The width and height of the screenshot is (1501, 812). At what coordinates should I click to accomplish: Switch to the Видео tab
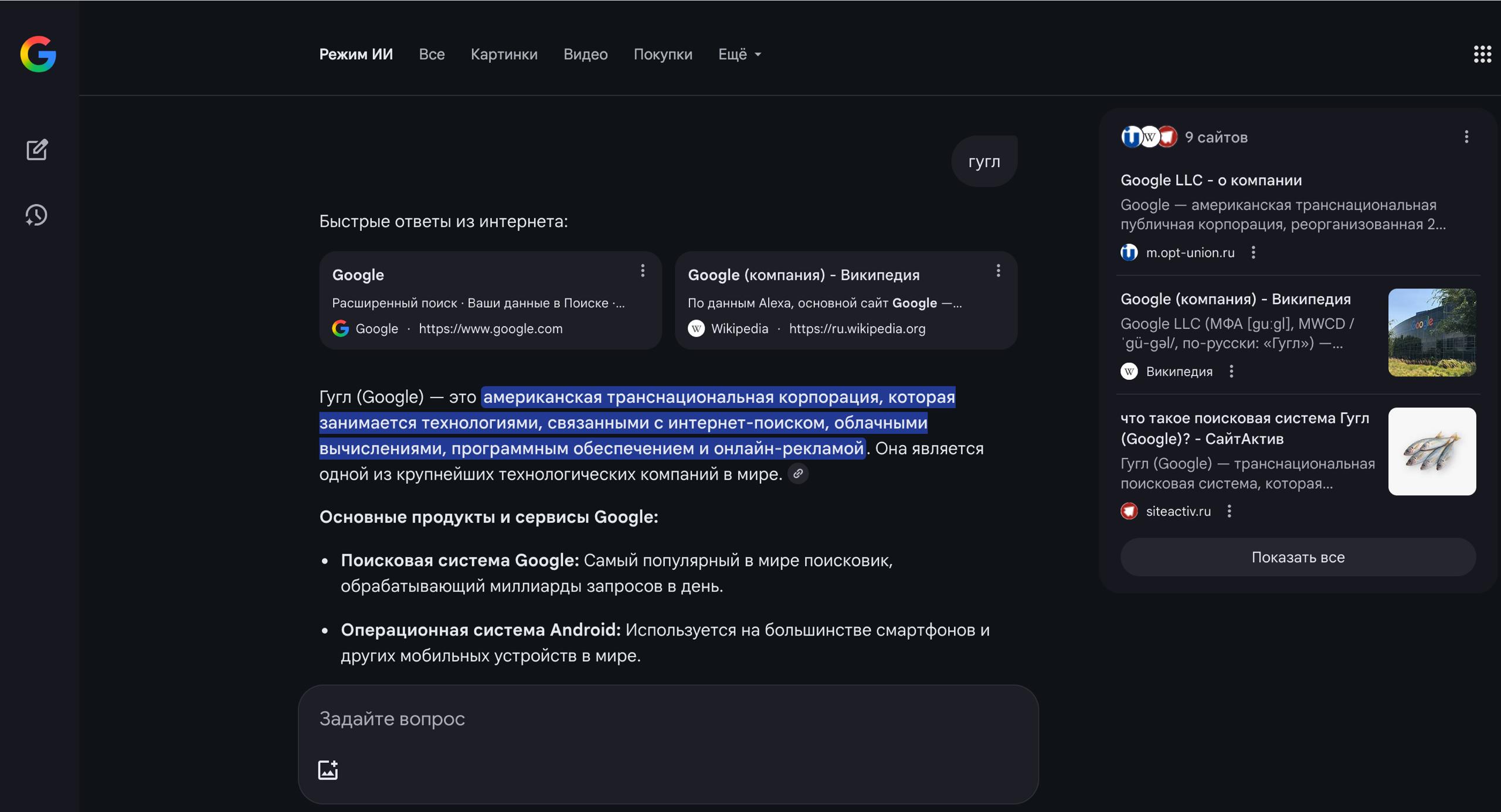585,54
